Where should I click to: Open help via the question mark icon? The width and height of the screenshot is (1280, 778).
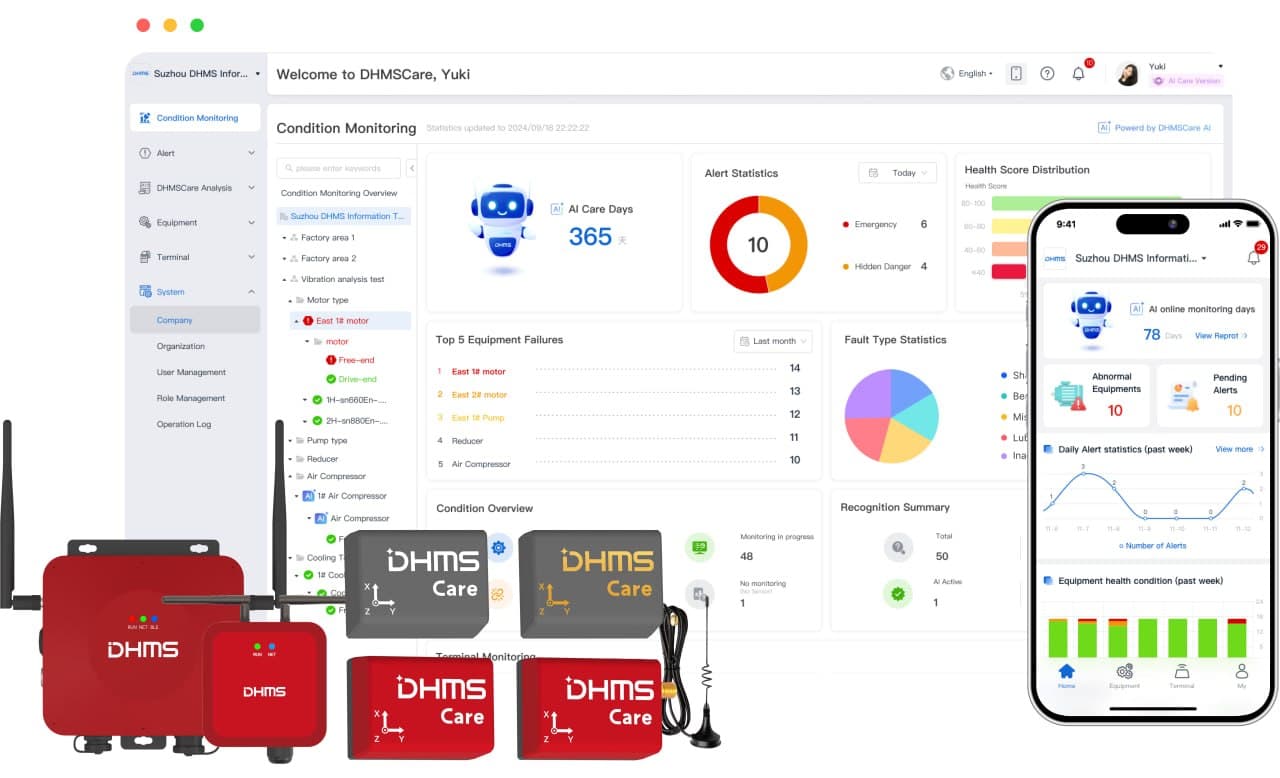point(1047,73)
